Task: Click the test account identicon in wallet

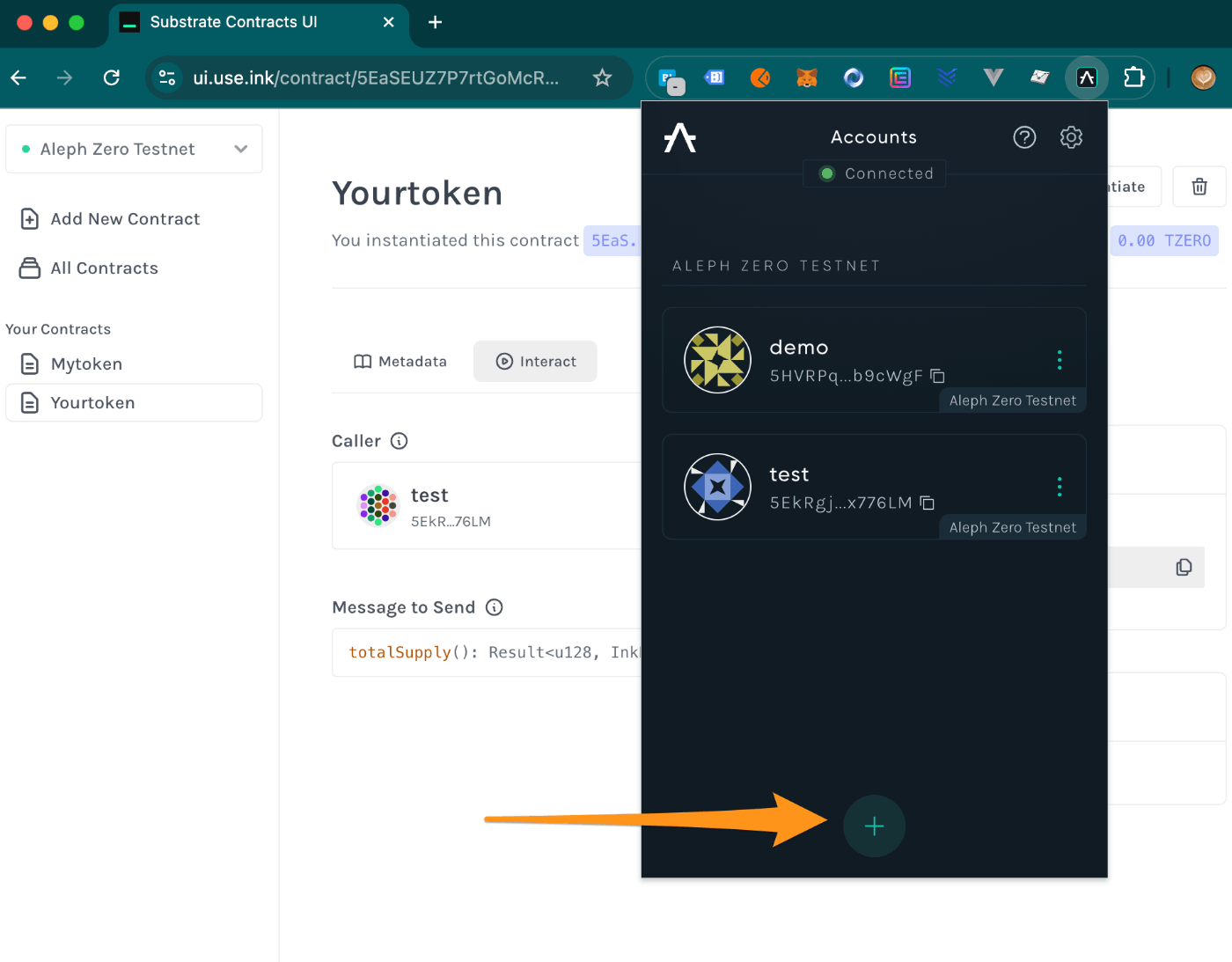Action: 717,487
